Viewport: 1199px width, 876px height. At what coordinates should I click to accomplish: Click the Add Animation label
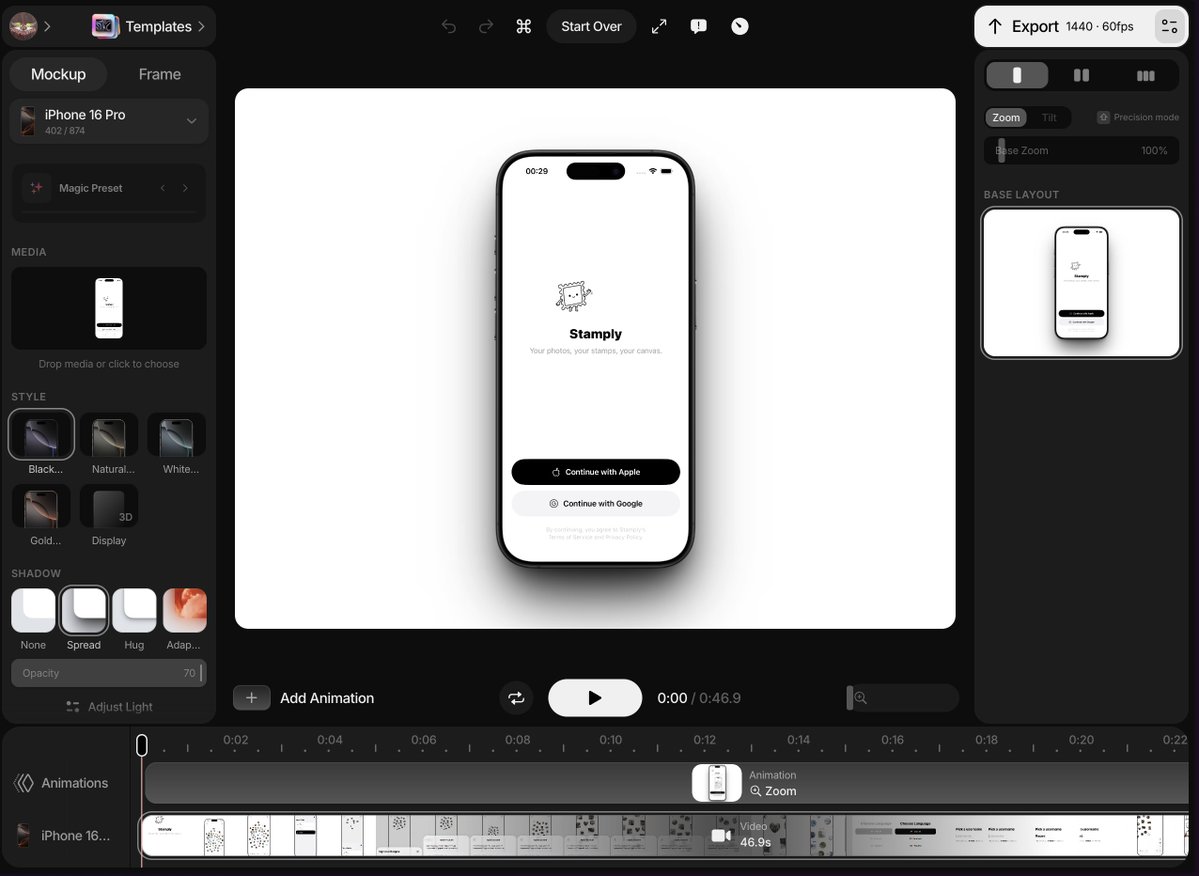(x=327, y=698)
